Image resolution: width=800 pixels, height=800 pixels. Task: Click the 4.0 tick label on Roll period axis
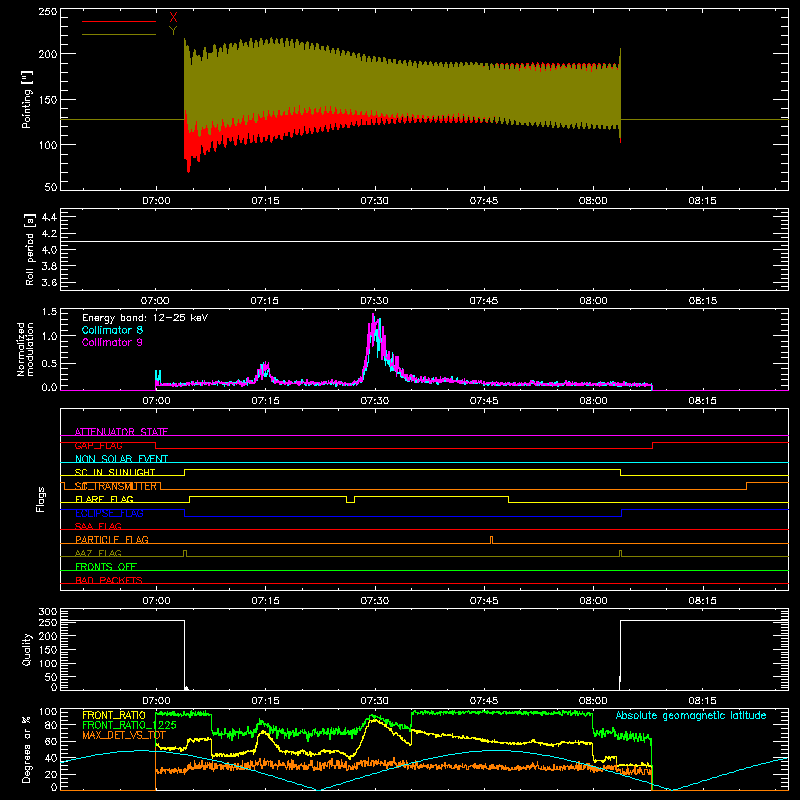[49, 250]
